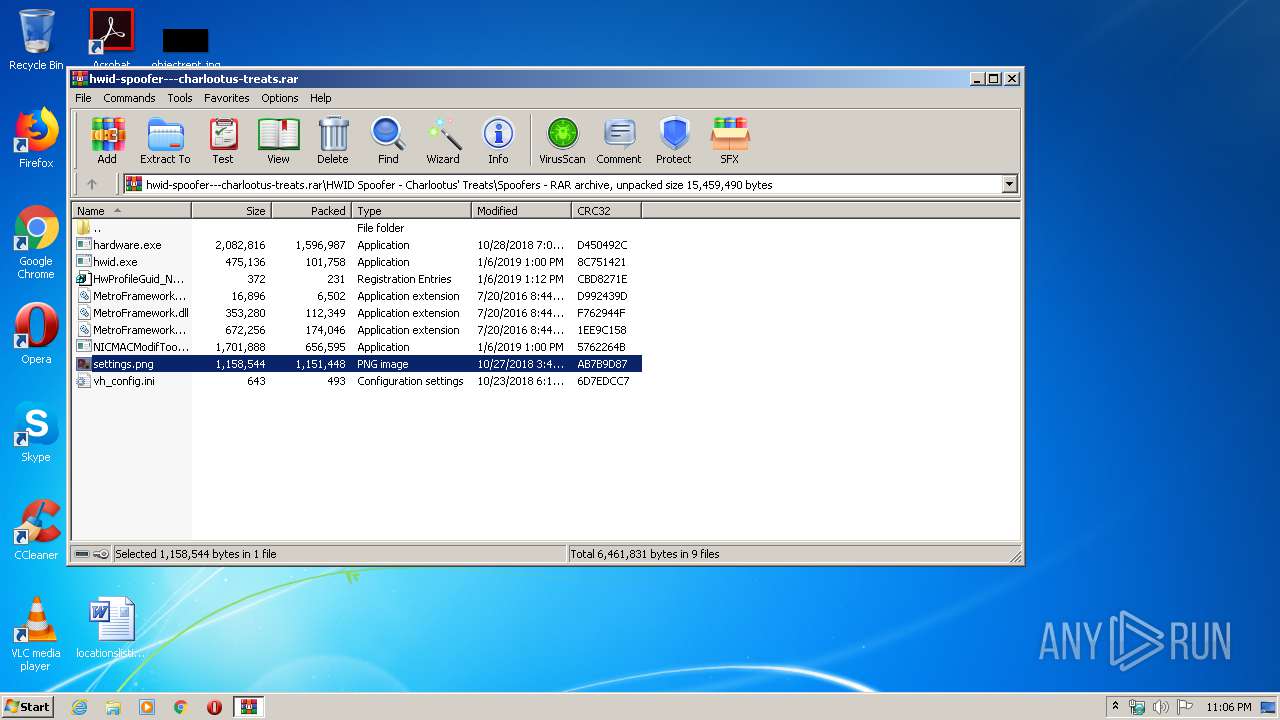1280x720 pixels.
Task: Sort by Name column header
Action: (132, 211)
